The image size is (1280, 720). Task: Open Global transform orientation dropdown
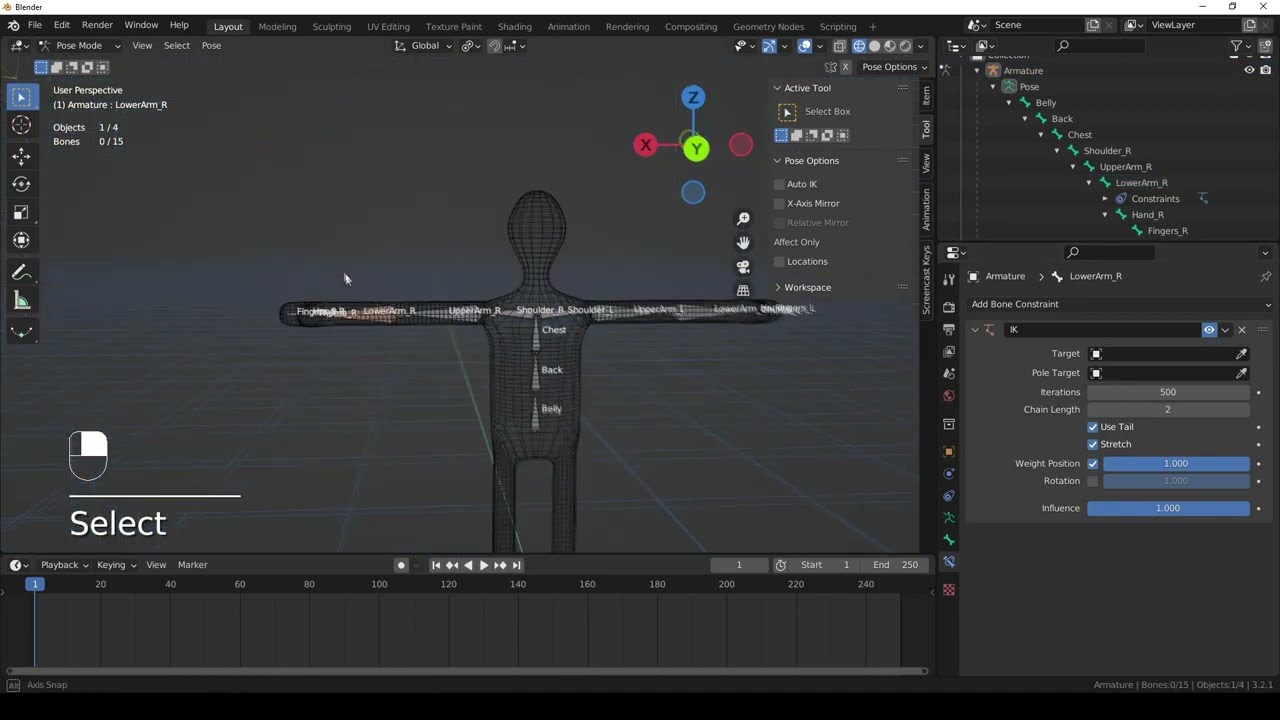[424, 46]
